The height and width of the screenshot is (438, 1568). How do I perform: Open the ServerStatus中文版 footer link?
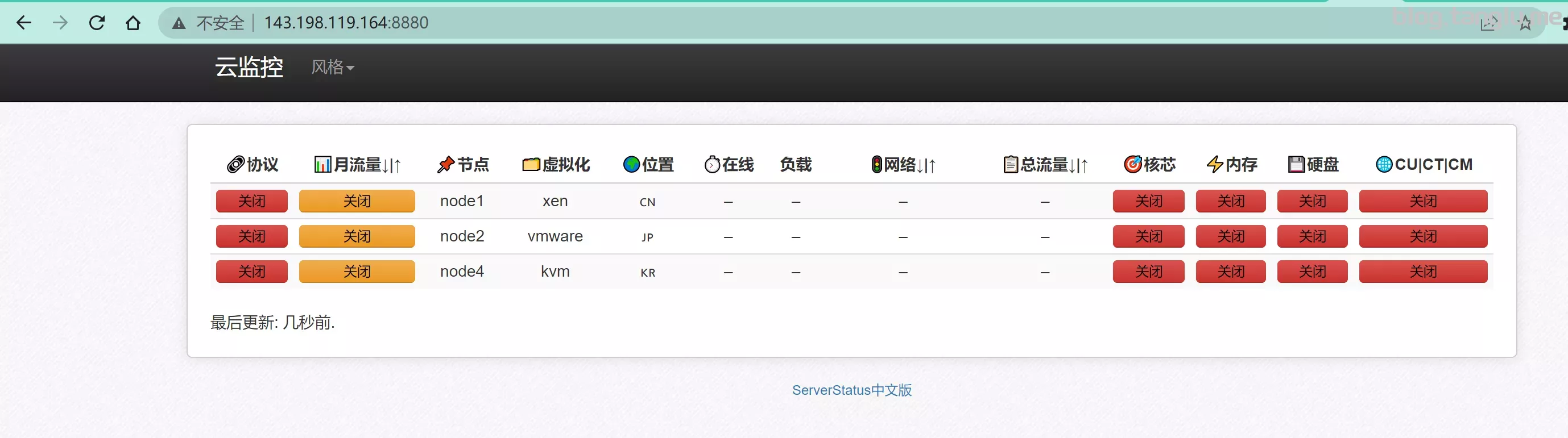[x=851, y=390]
